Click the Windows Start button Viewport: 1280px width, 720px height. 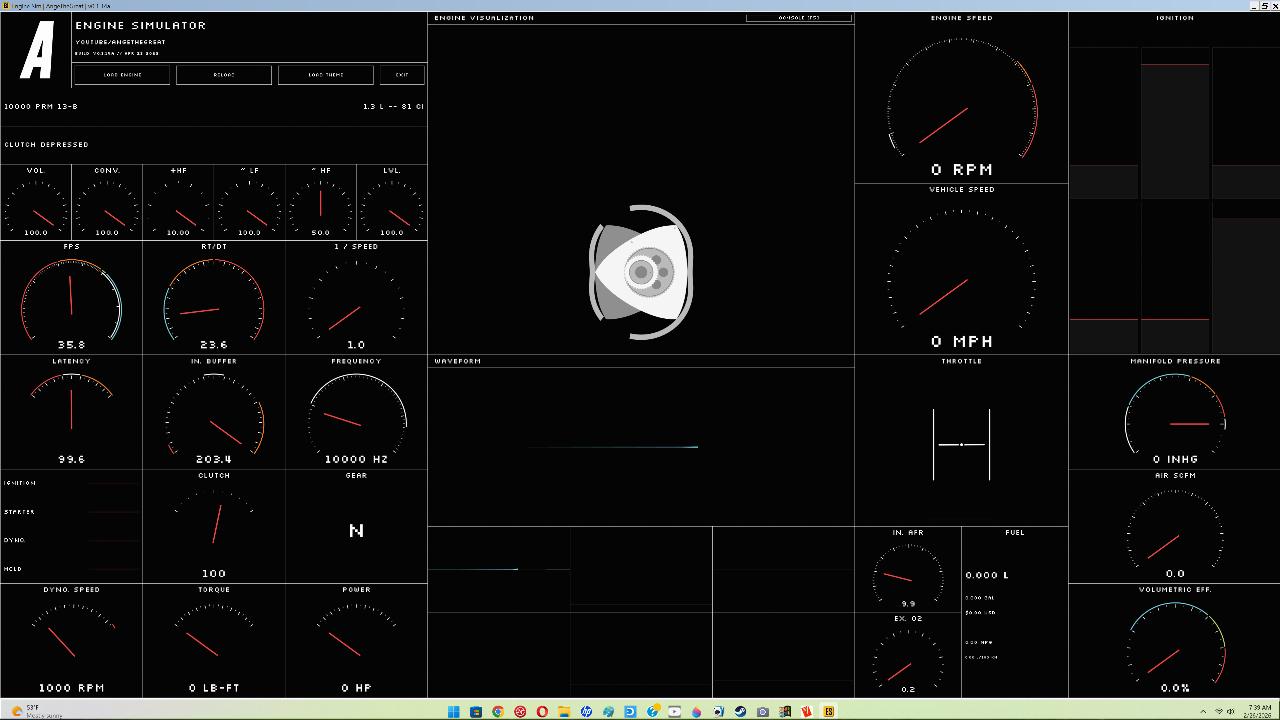click(453, 712)
